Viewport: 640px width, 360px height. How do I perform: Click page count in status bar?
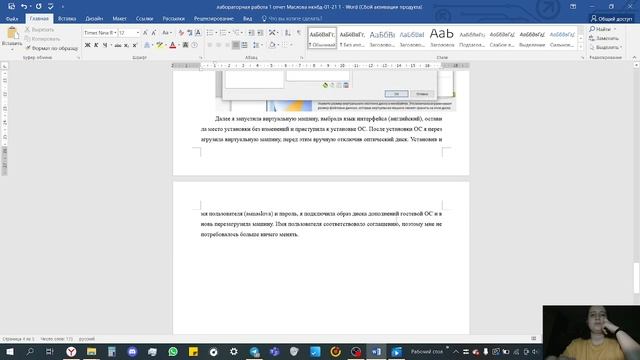(18, 339)
